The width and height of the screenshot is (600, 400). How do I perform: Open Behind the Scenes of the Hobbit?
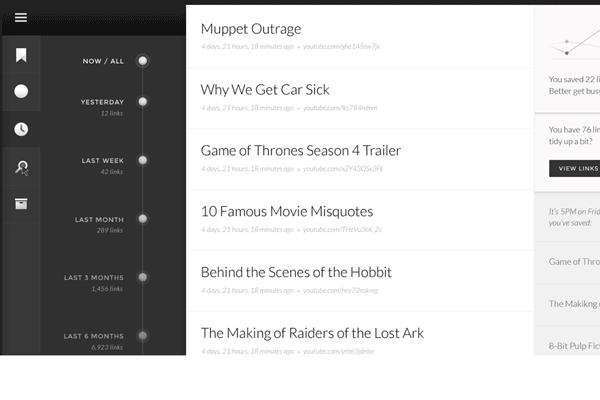pos(296,272)
